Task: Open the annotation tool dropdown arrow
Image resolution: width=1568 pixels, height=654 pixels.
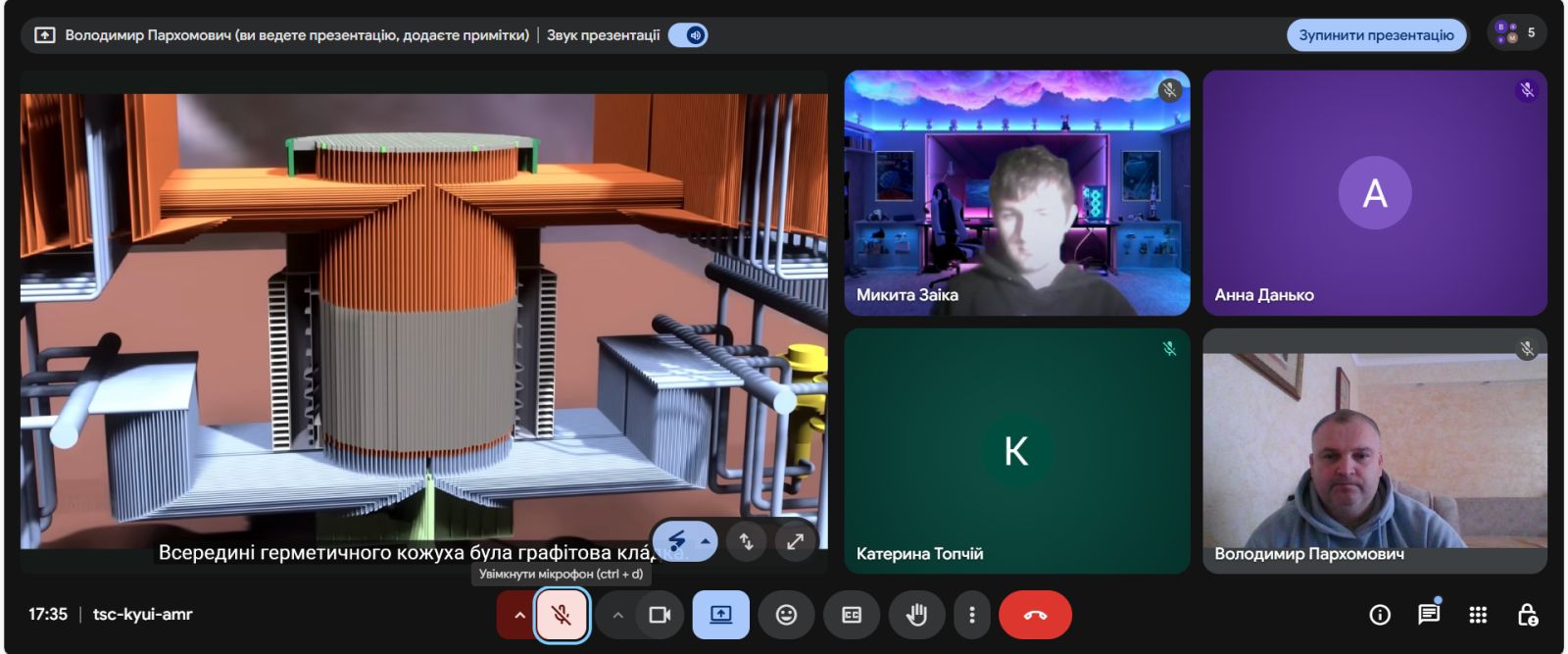Action: [705, 541]
